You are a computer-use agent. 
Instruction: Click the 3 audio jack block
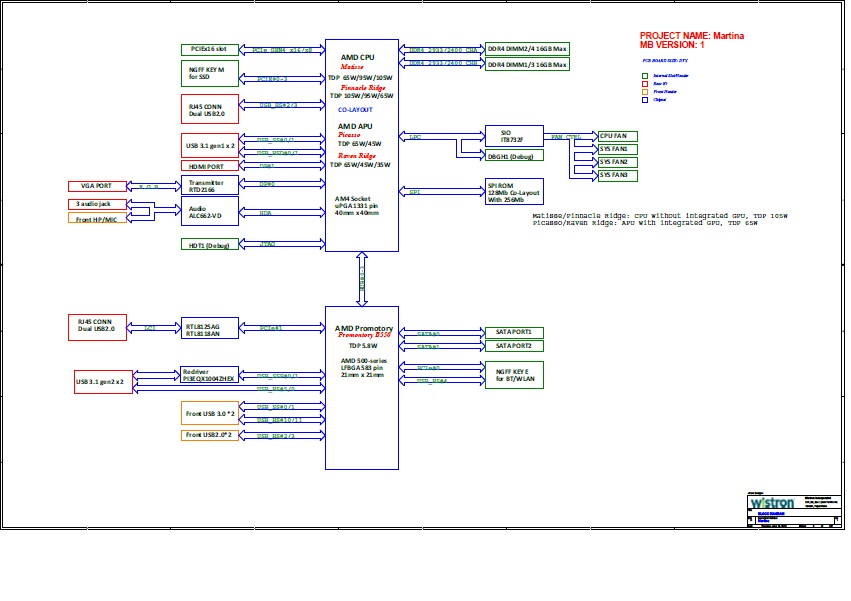(x=97, y=204)
